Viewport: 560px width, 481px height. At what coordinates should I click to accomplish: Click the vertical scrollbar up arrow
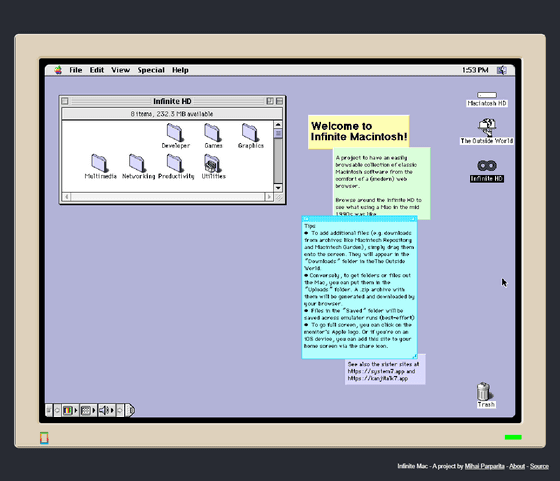278,125
